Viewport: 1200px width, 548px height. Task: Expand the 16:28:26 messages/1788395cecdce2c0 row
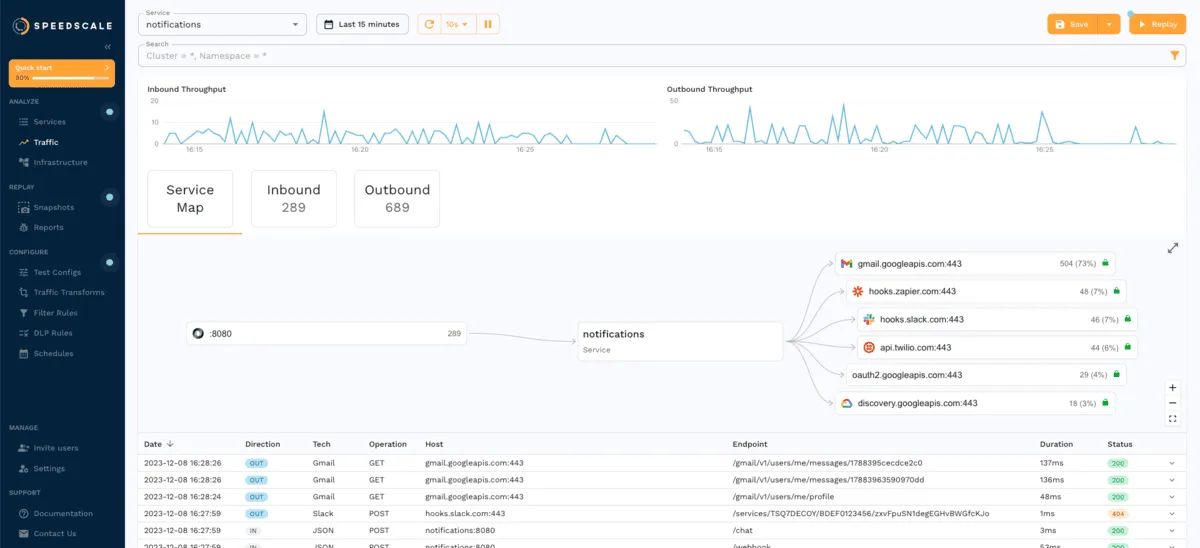1172,463
